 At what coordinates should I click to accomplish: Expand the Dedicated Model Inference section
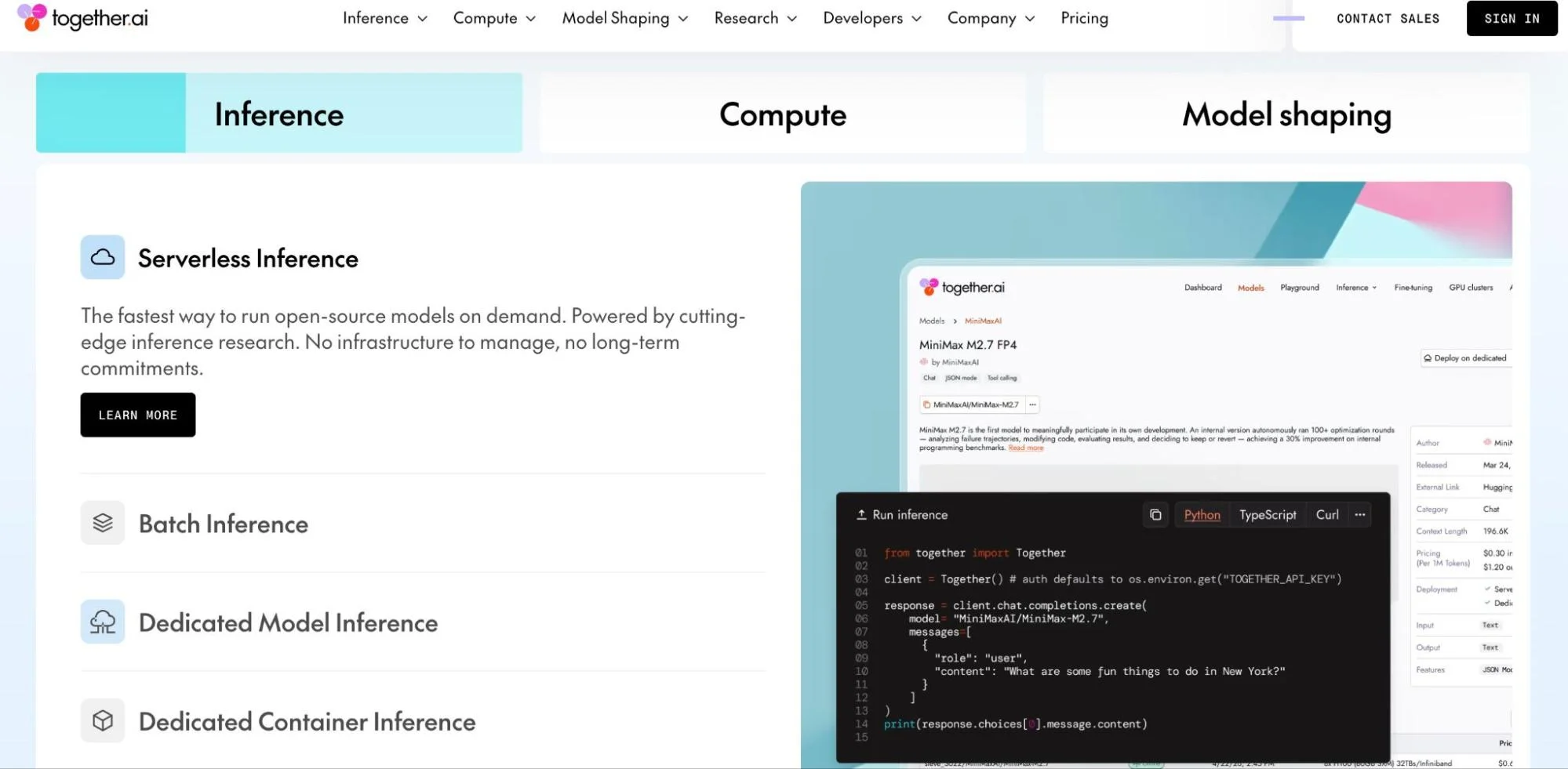click(423, 622)
